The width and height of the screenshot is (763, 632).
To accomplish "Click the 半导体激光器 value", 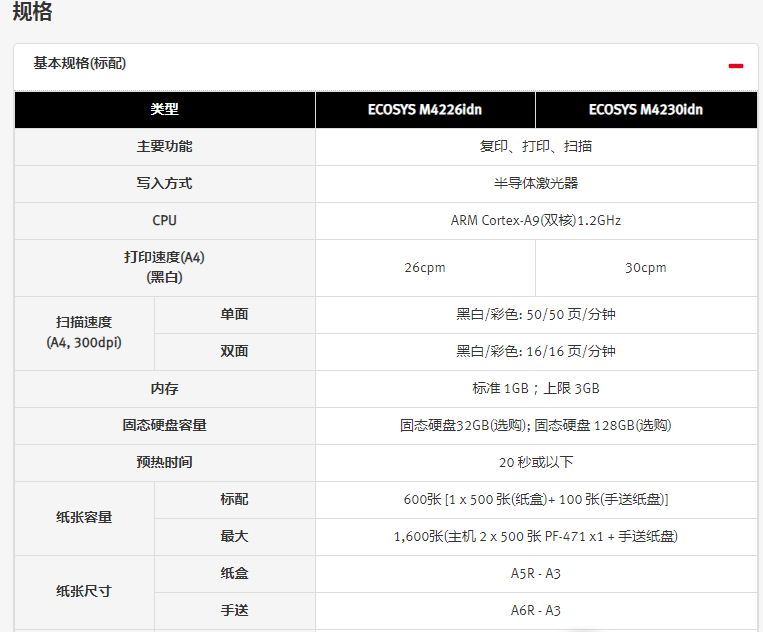I will (x=536, y=183).
